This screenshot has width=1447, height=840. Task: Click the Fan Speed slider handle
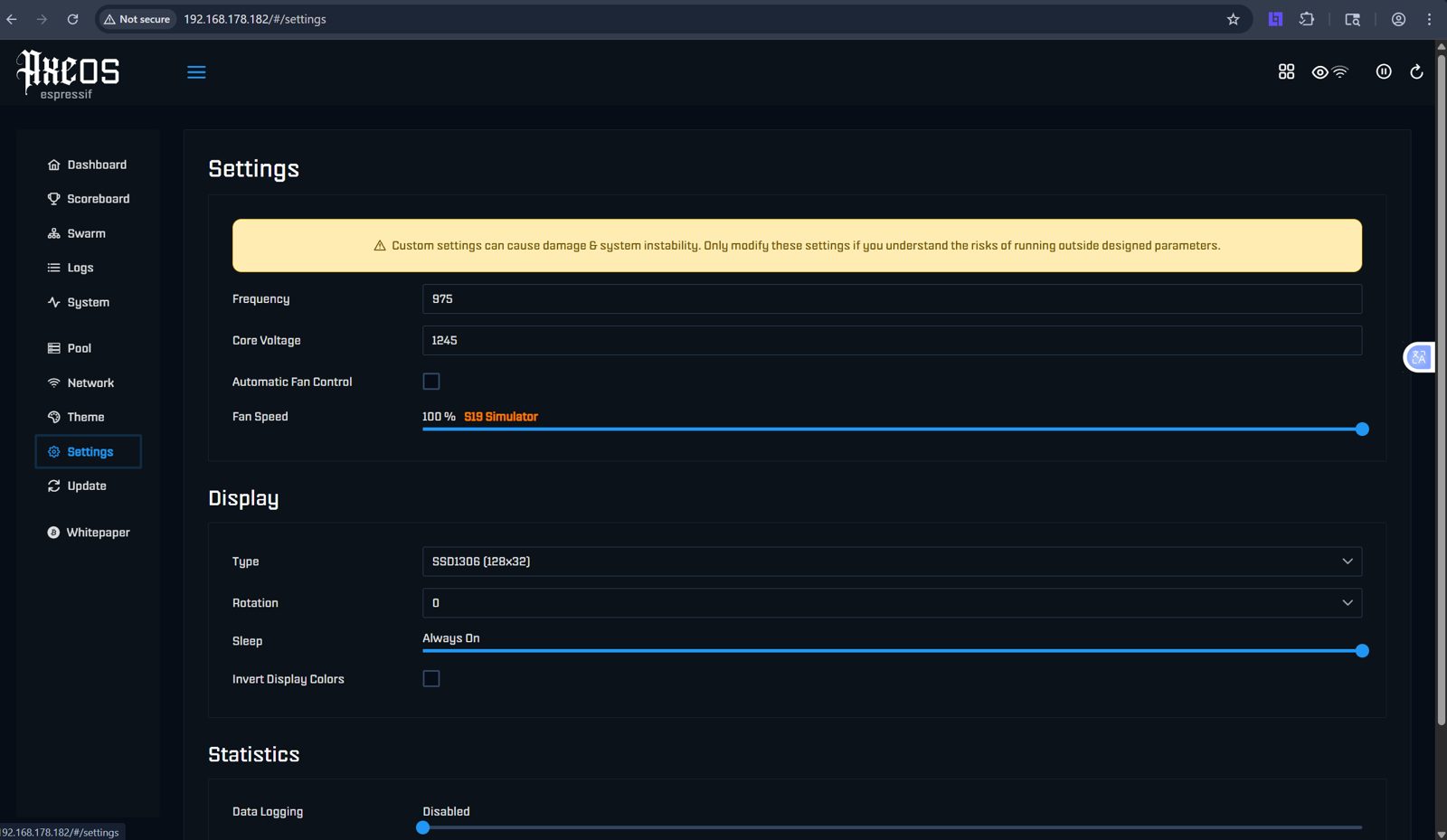click(x=1362, y=429)
